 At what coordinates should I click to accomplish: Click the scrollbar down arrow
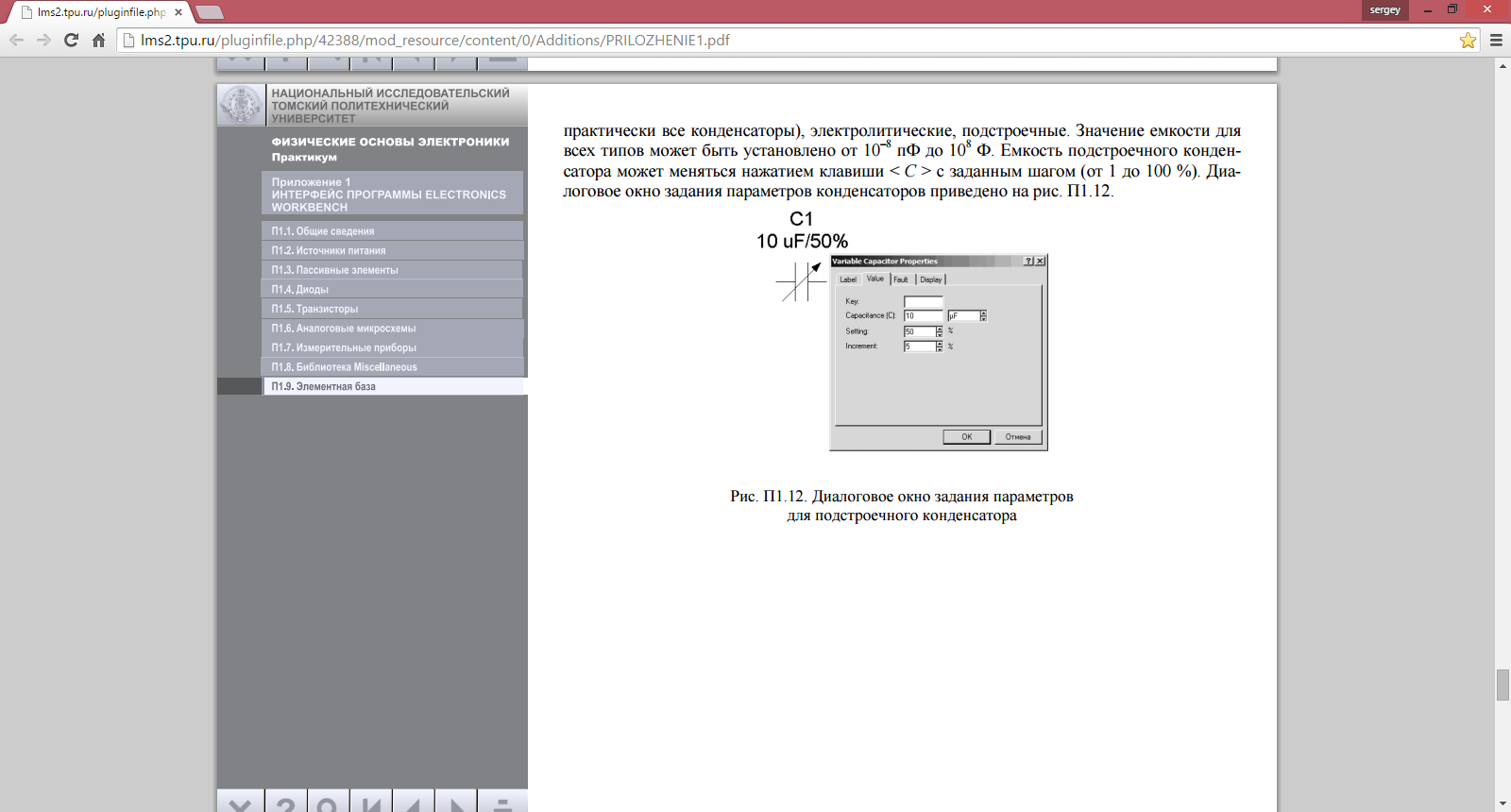tap(1503, 804)
